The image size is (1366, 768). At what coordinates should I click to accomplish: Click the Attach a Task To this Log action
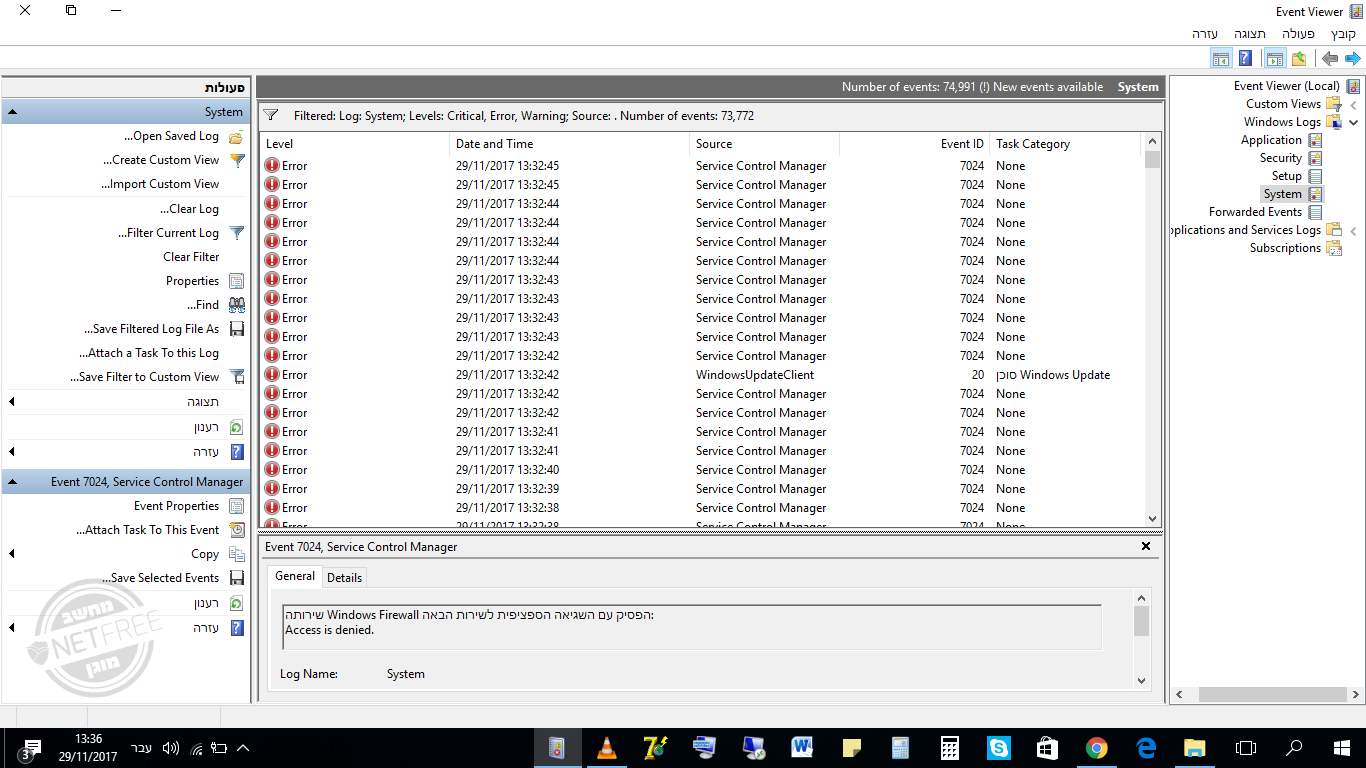[149, 353]
